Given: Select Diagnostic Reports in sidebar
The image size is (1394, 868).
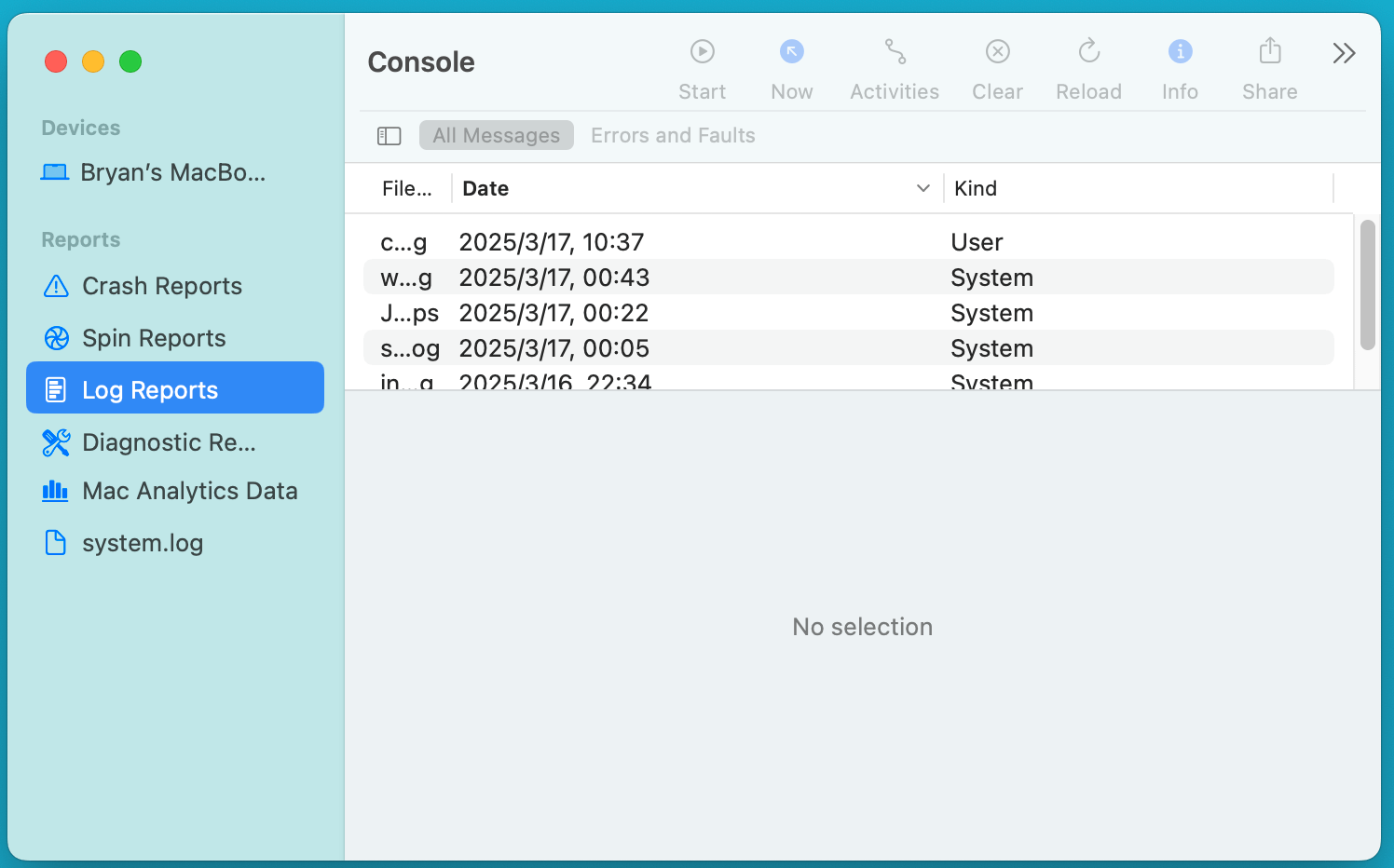Looking at the screenshot, I should point(169,442).
